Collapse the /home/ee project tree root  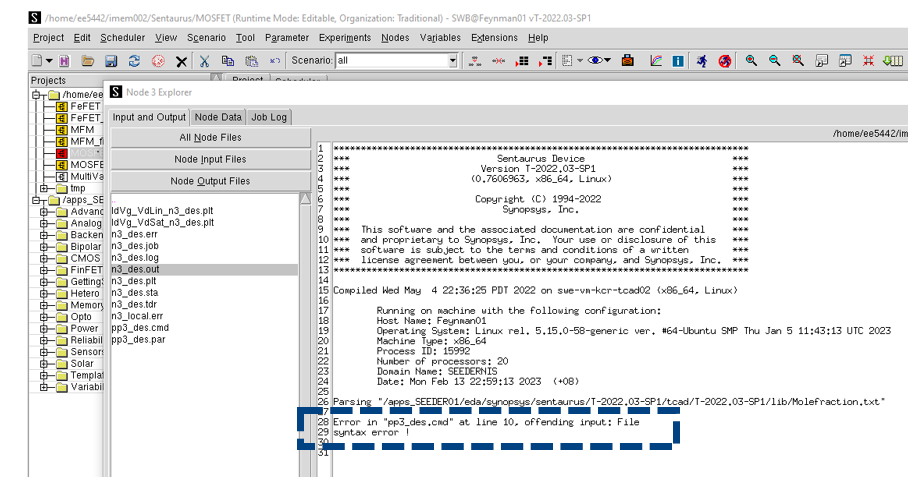point(37,95)
